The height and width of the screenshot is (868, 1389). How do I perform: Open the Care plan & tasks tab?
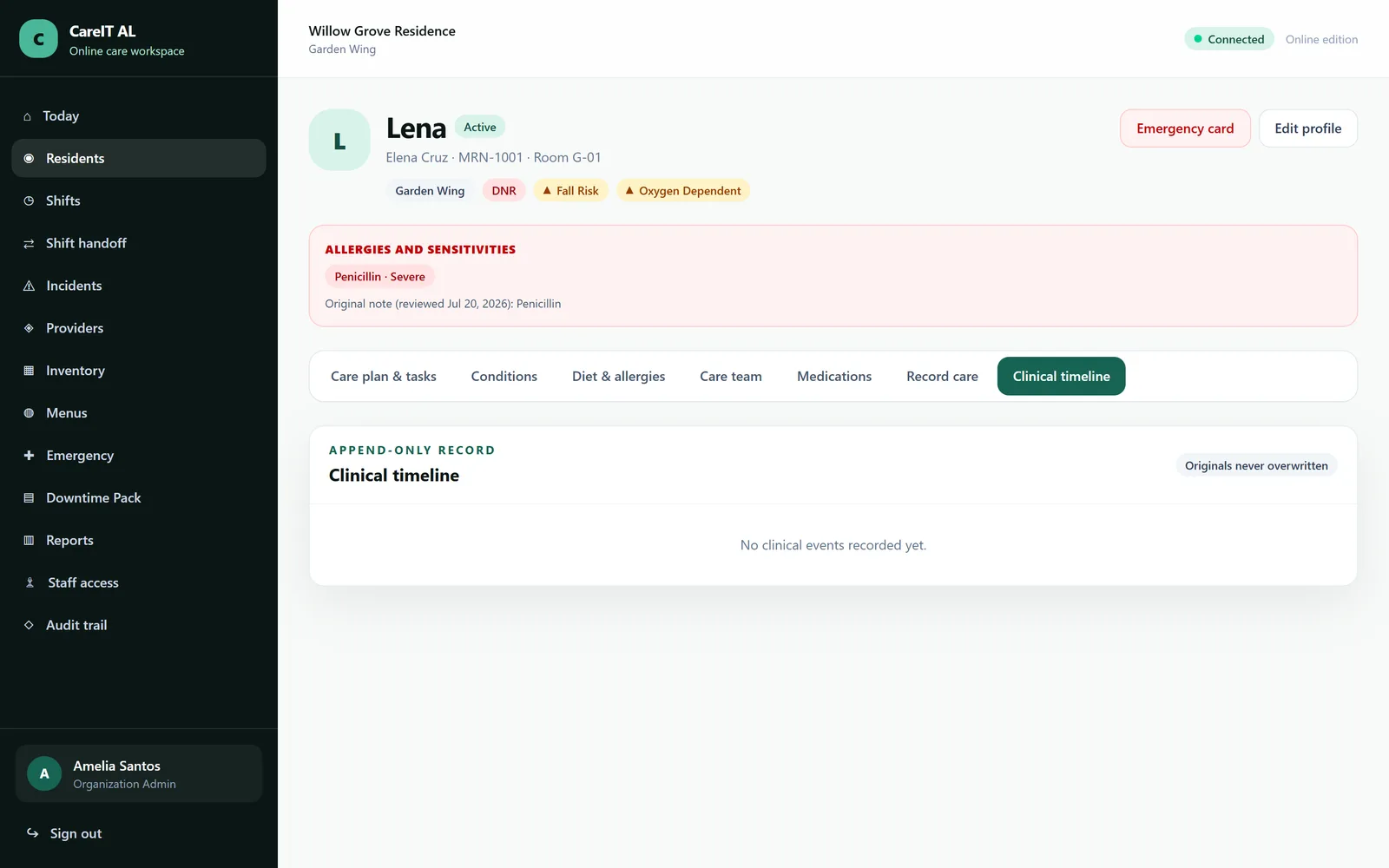tap(384, 376)
